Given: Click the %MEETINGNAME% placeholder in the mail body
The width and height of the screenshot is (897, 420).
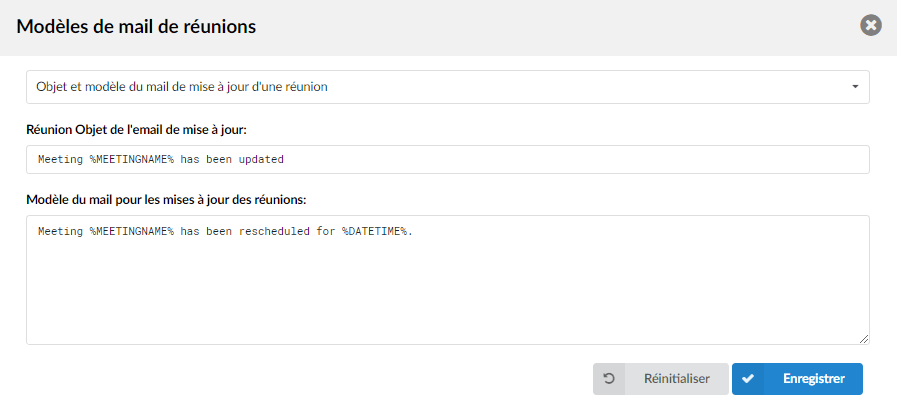Looking at the screenshot, I should click(x=131, y=232).
